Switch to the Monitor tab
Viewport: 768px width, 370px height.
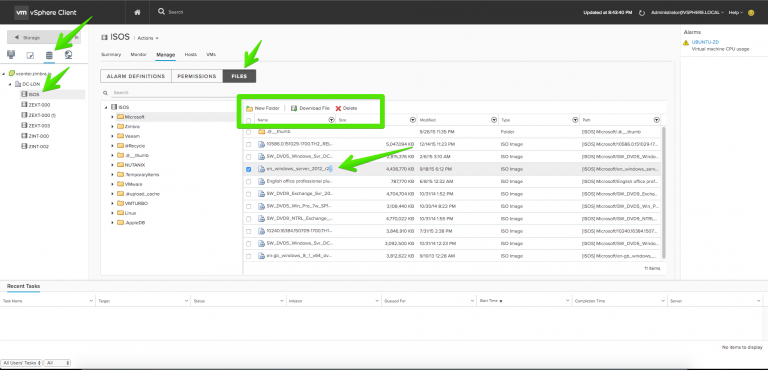point(139,54)
